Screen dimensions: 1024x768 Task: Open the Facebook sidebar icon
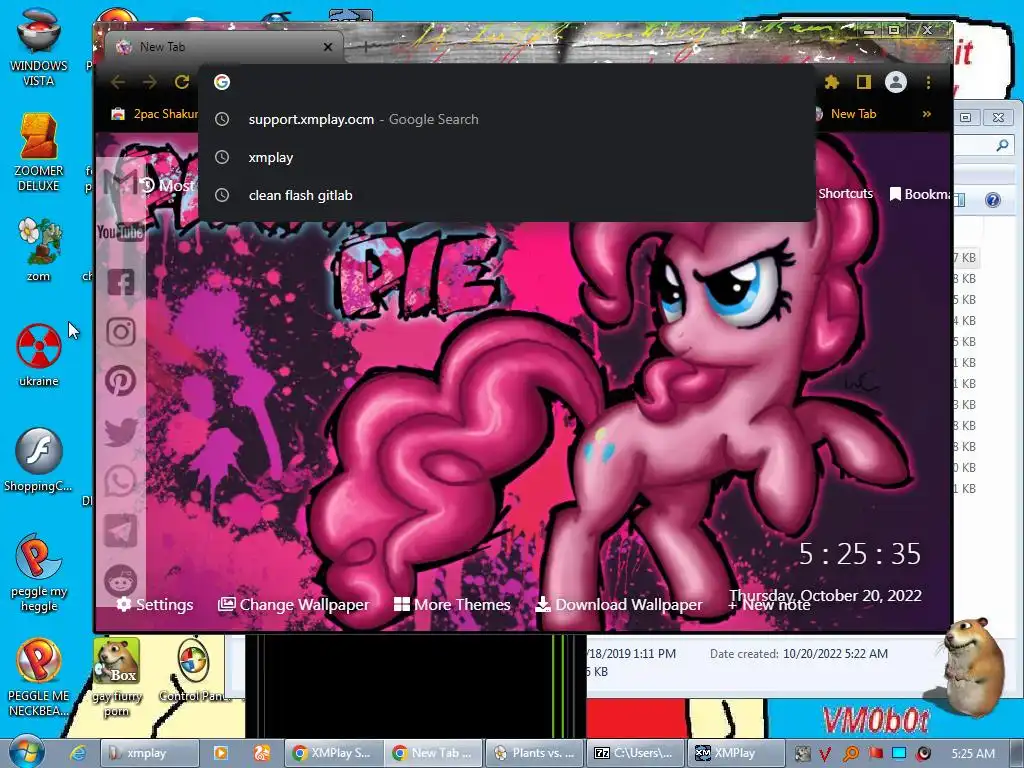pyautogui.click(x=121, y=282)
